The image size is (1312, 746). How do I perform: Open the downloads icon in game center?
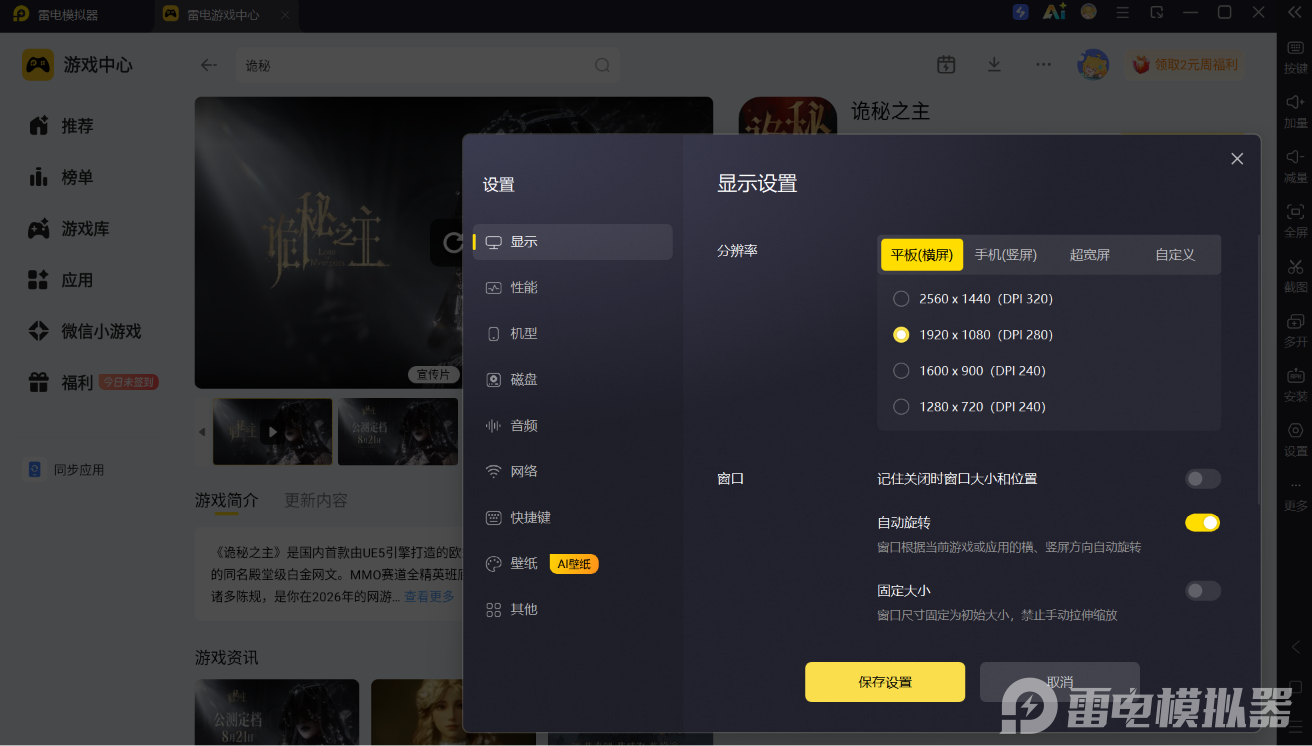994,65
